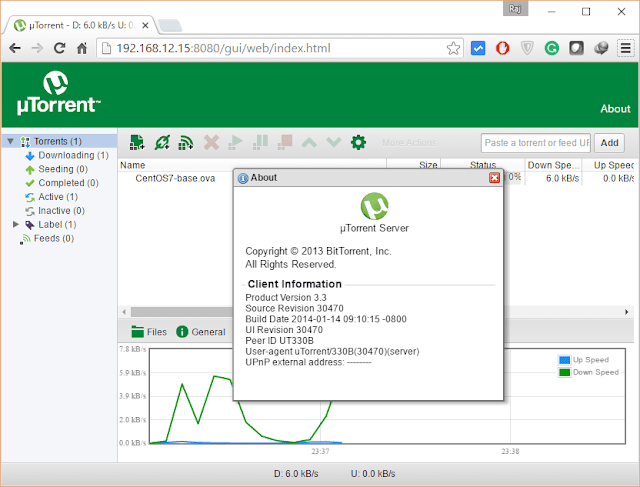Viewport: 640px width, 487px height.
Task: Click the browser Home icon
Action: [82, 48]
